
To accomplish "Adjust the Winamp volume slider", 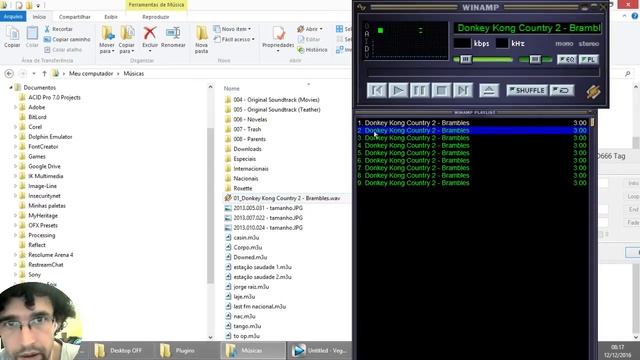I will click(x=465, y=60).
